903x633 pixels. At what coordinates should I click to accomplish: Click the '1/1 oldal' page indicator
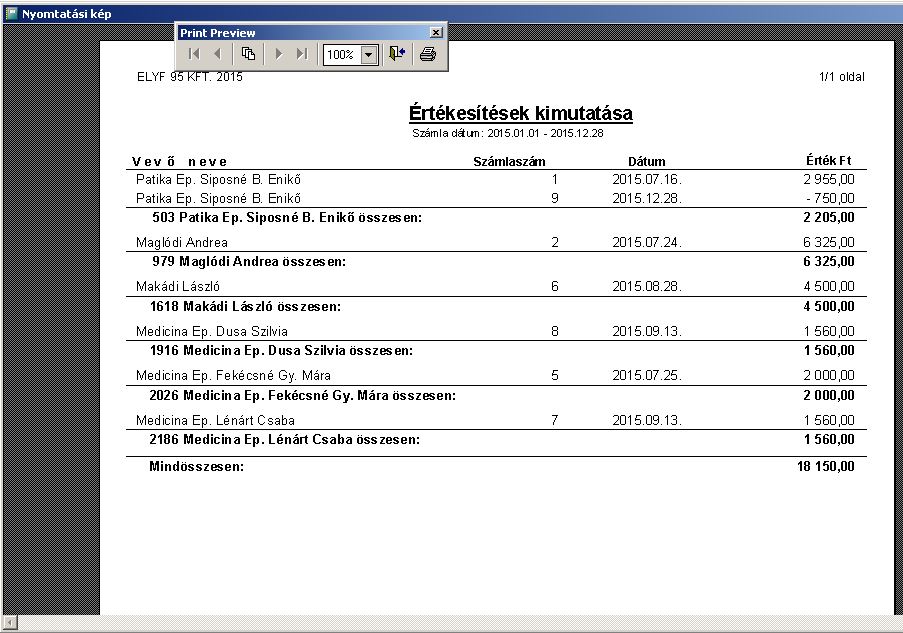click(841, 77)
